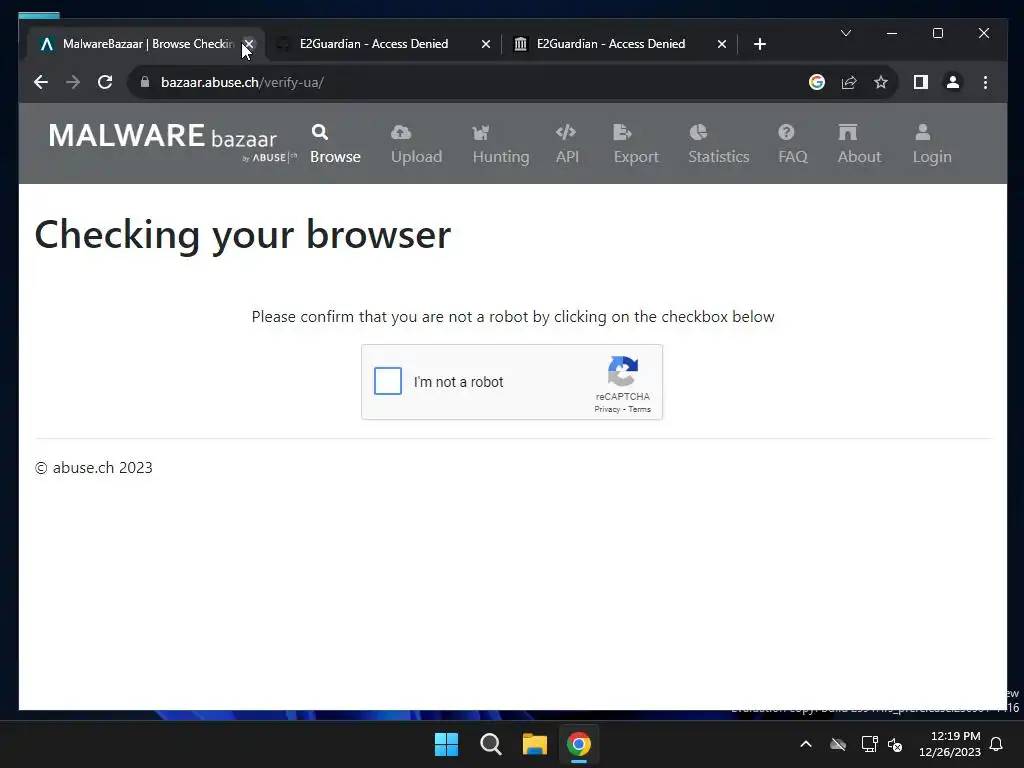Close the first E2Guardian tab
Viewport: 1024px width, 768px height.
click(x=485, y=44)
